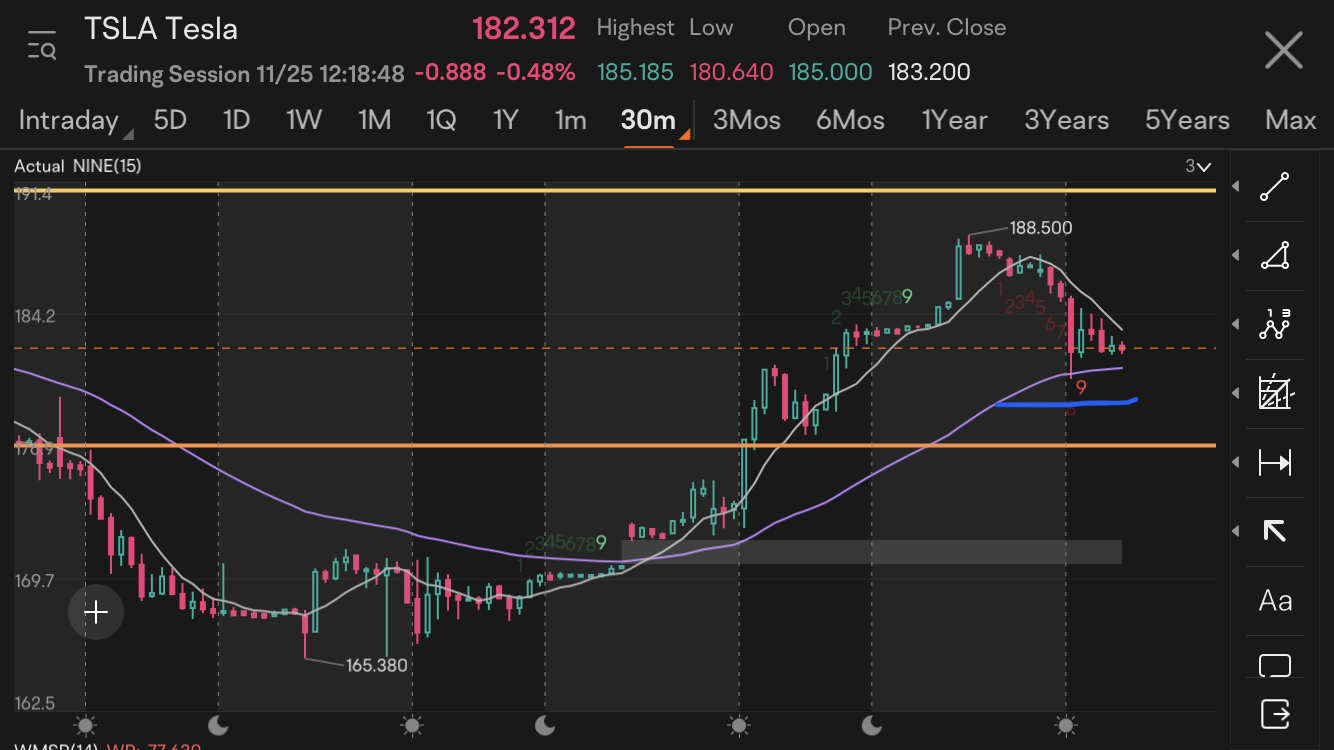Select the rounded rectangle drawing tool
Screen dimensions: 1334x750
point(1275,666)
